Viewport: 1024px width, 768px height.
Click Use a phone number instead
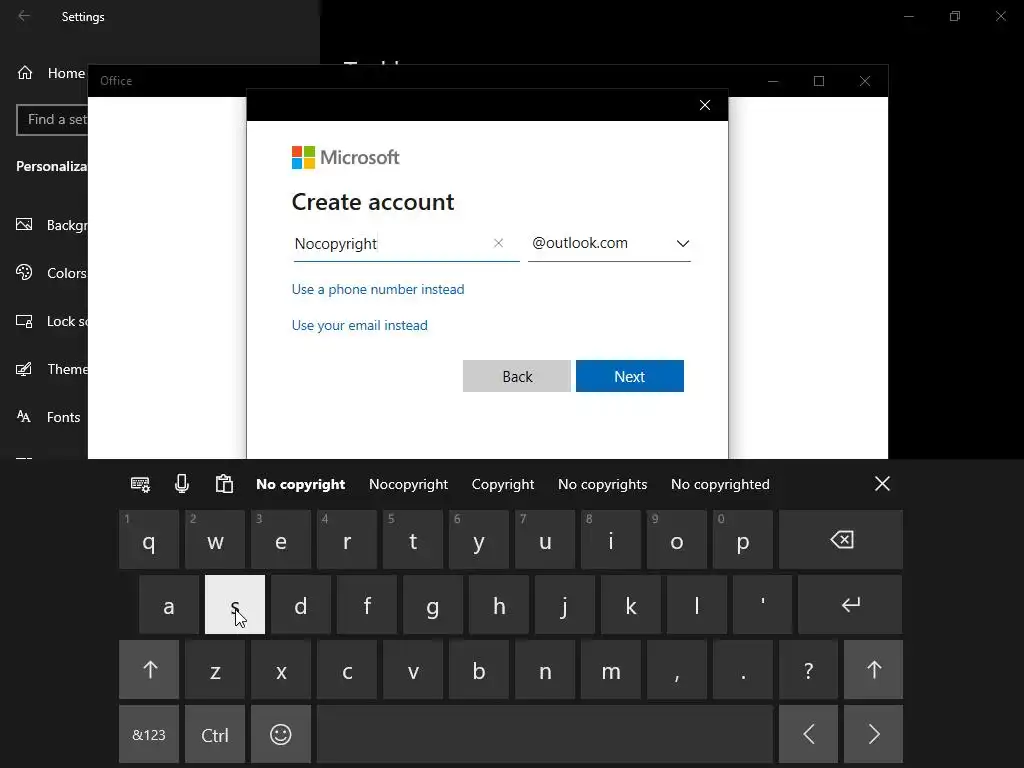(378, 289)
